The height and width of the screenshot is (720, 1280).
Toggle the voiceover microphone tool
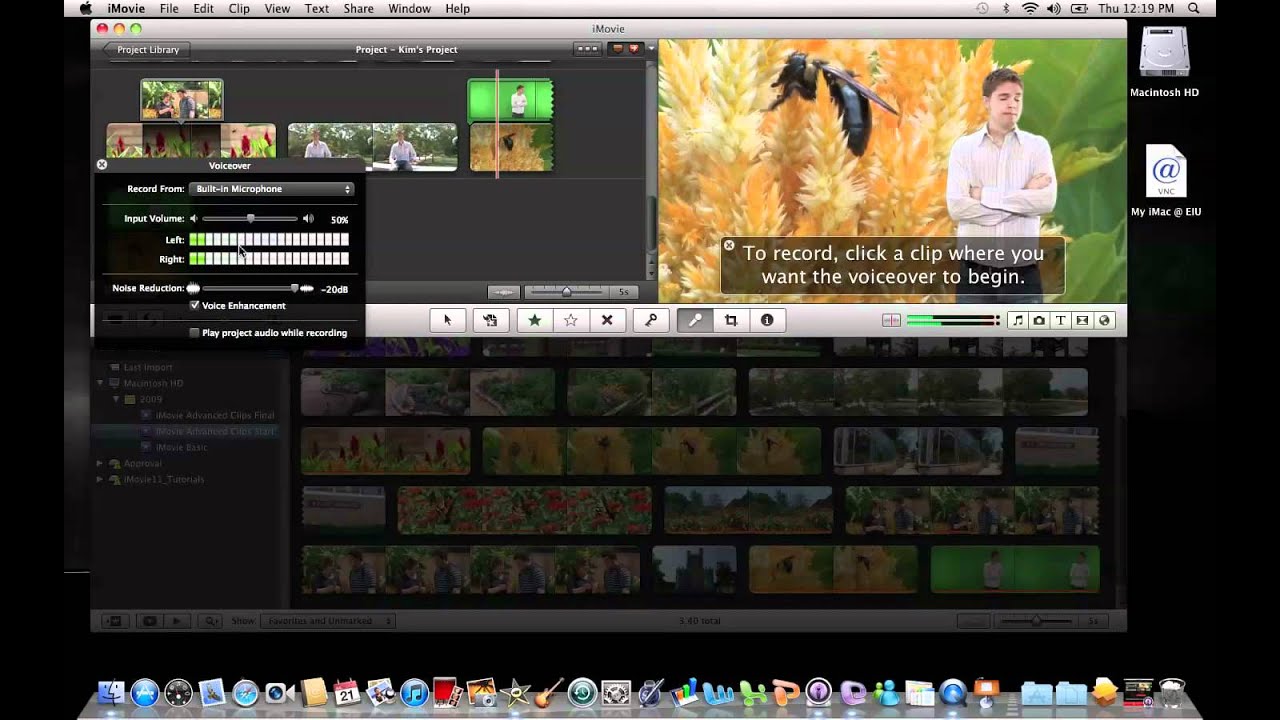coord(694,320)
